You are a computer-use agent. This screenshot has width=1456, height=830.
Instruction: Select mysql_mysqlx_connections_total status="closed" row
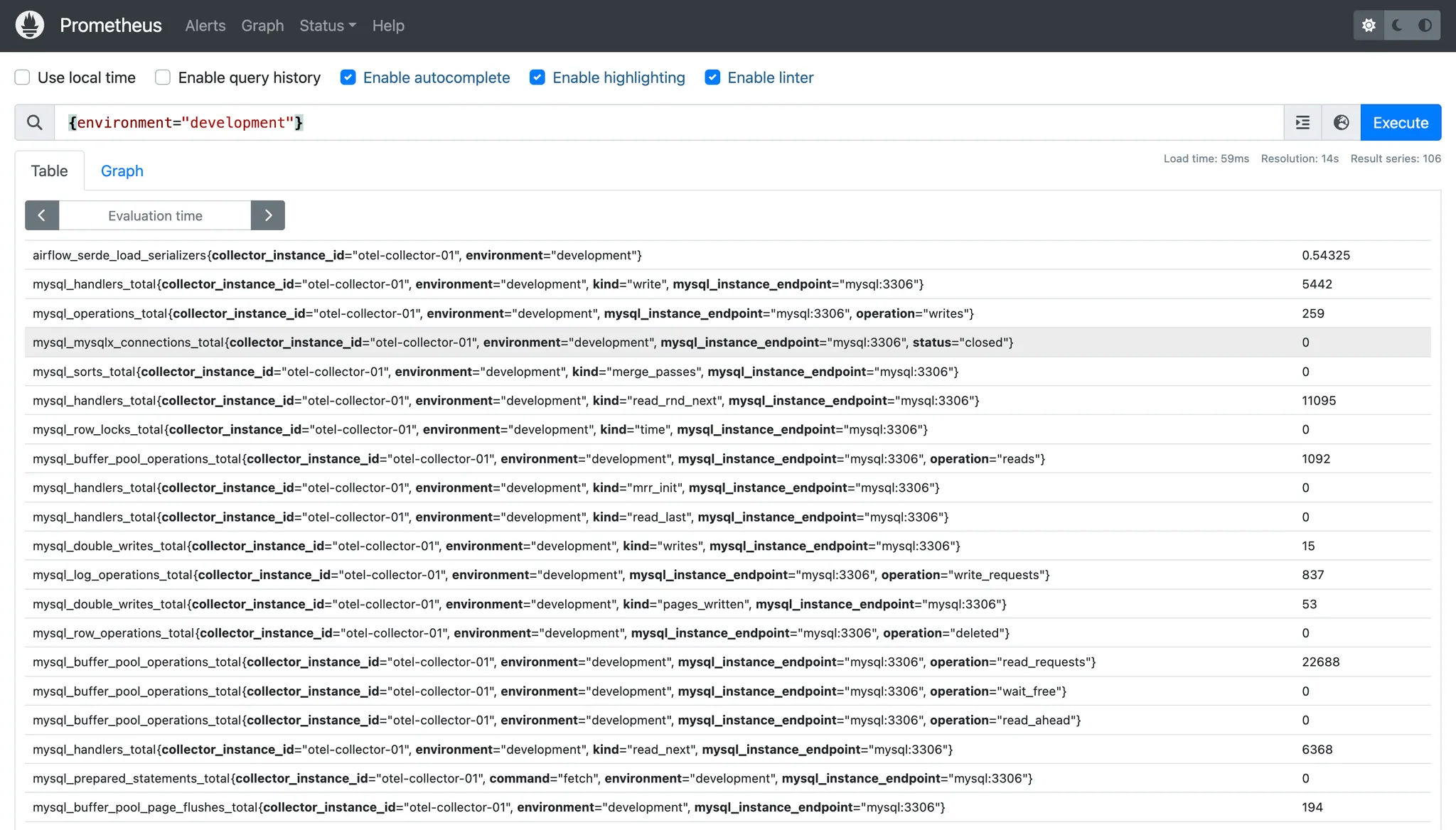click(728, 343)
